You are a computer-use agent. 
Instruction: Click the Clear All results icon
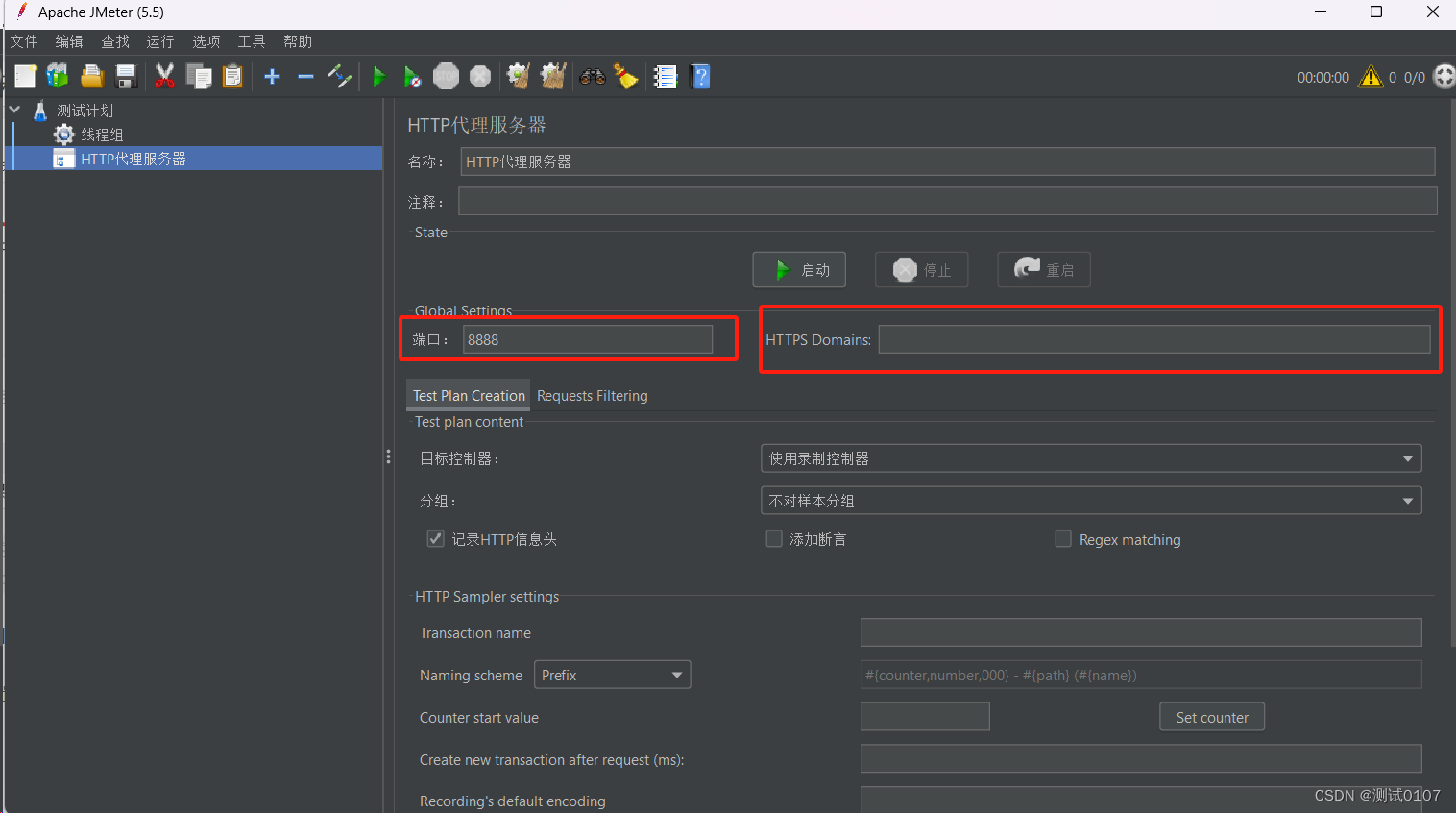tap(553, 77)
